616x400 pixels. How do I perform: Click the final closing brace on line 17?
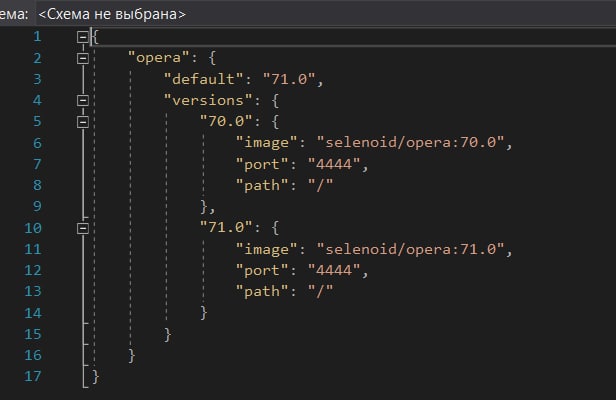(95, 377)
